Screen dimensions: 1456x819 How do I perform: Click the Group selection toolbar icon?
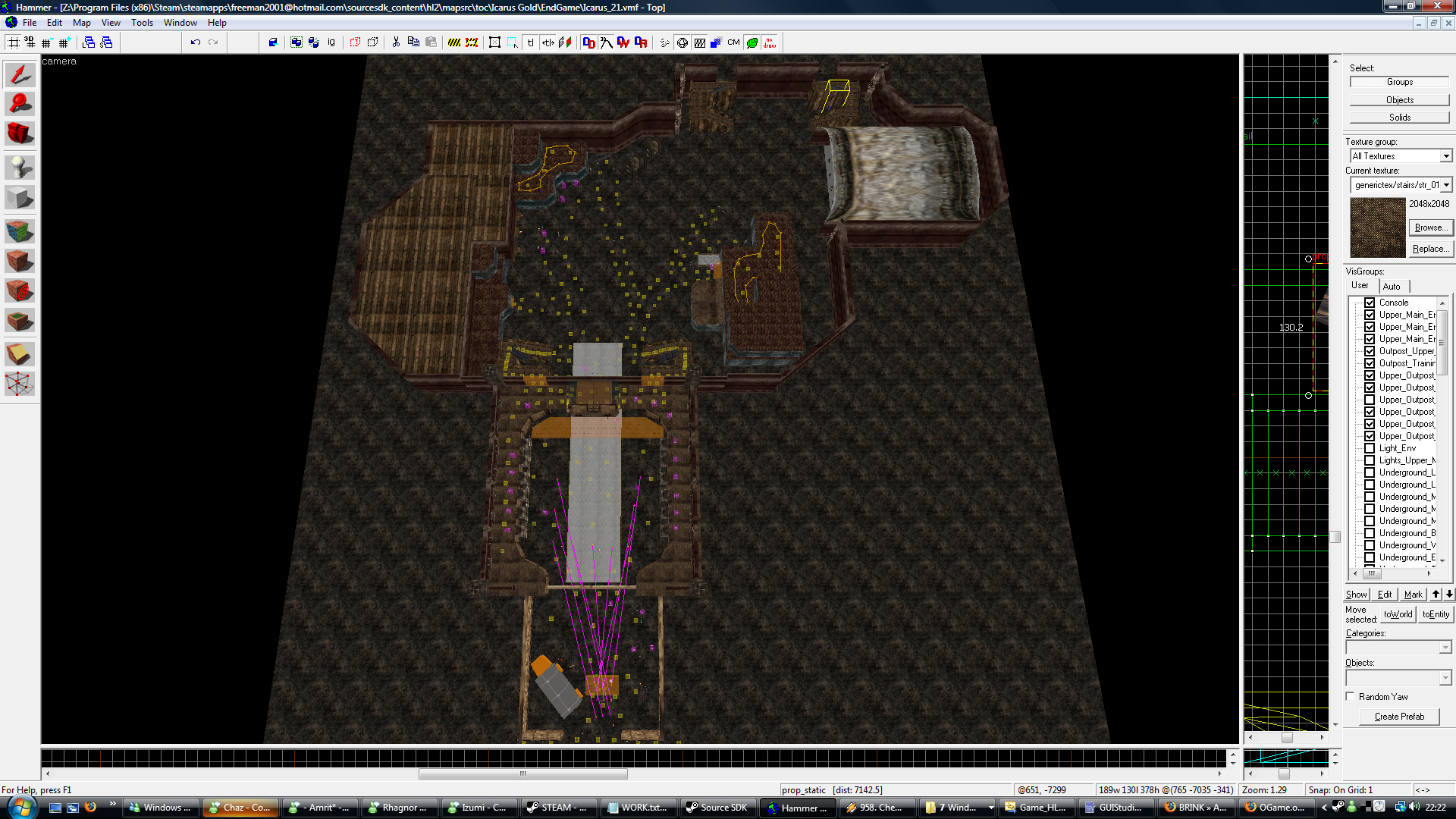[x=297, y=42]
